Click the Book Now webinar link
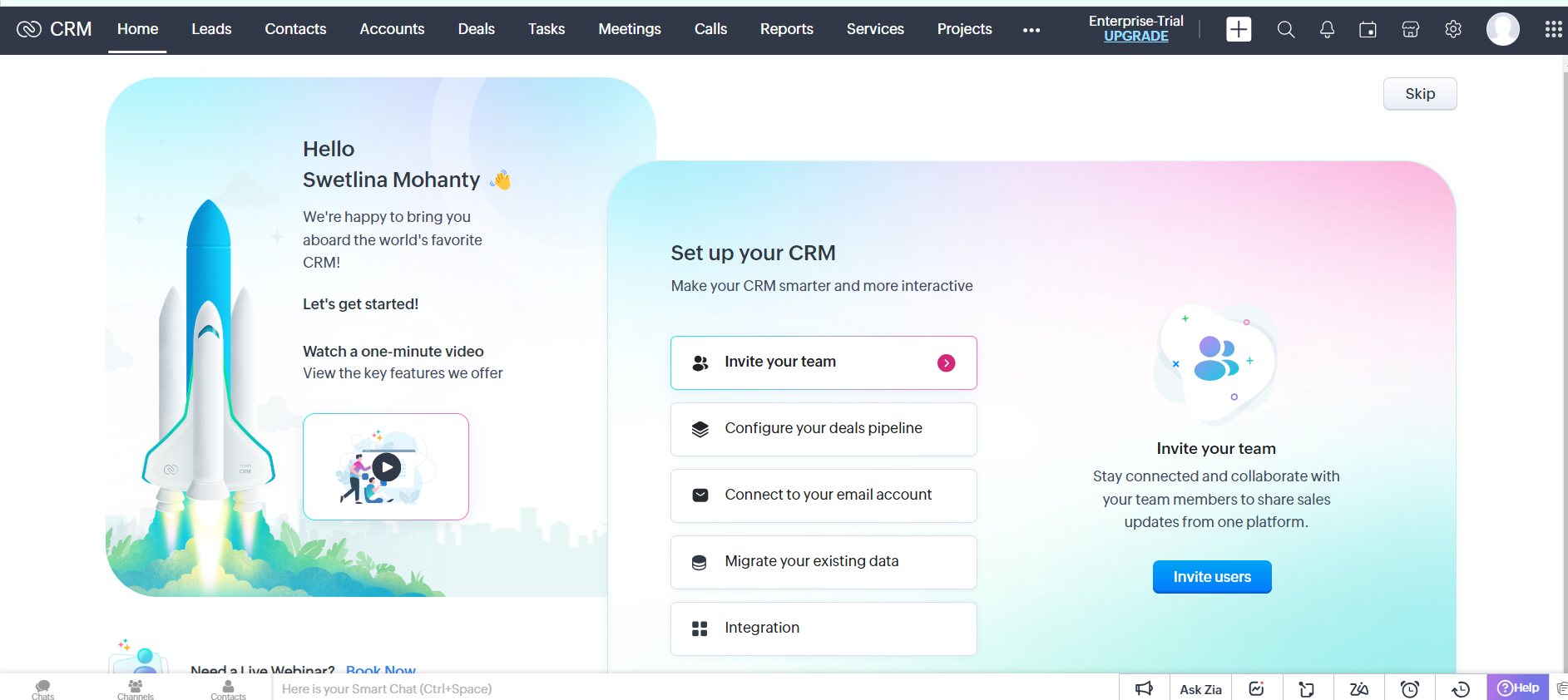1568x700 pixels. click(x=380, y=669)
